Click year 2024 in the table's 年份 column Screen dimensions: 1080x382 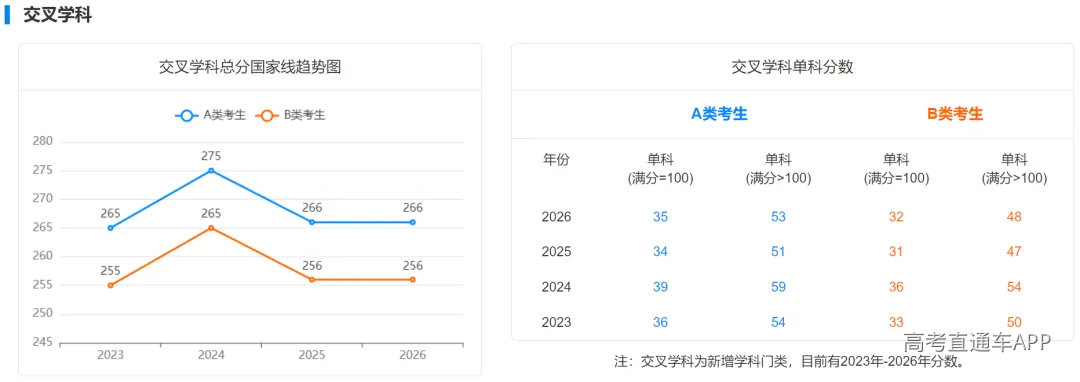click(x=557, y=287)
